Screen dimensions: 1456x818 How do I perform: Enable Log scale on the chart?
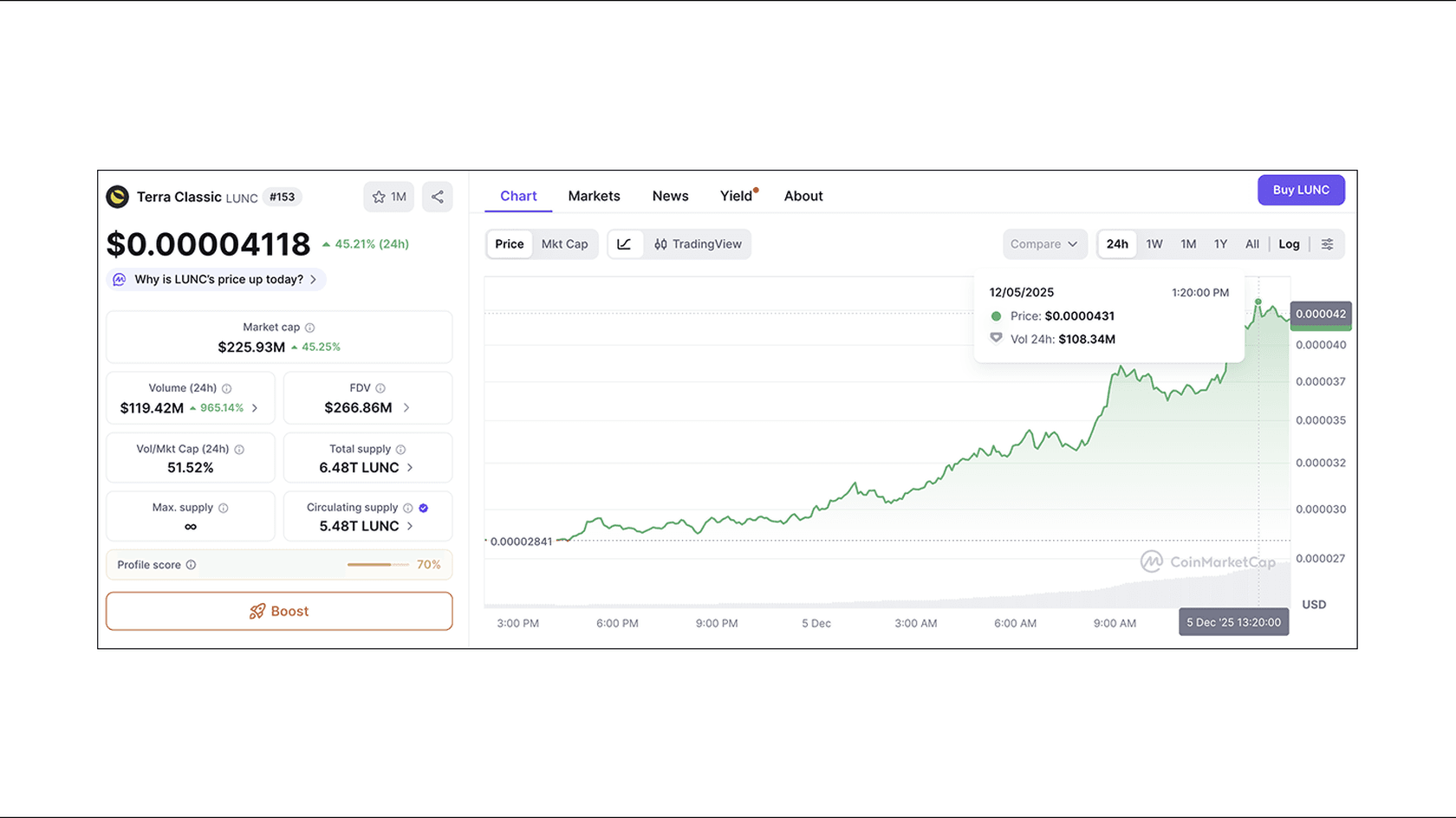[1289, 243]
